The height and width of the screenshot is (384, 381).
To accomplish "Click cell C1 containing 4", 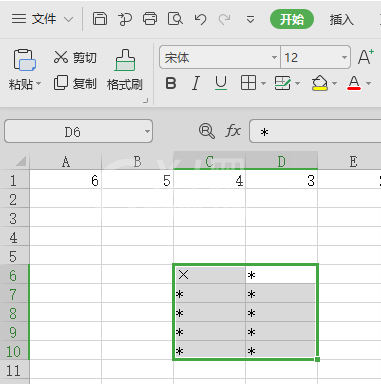I will (x=209, y=180).
